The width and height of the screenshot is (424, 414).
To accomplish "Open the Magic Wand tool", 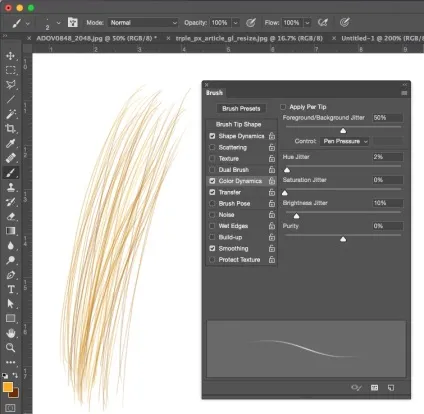I will click(10, 114).
